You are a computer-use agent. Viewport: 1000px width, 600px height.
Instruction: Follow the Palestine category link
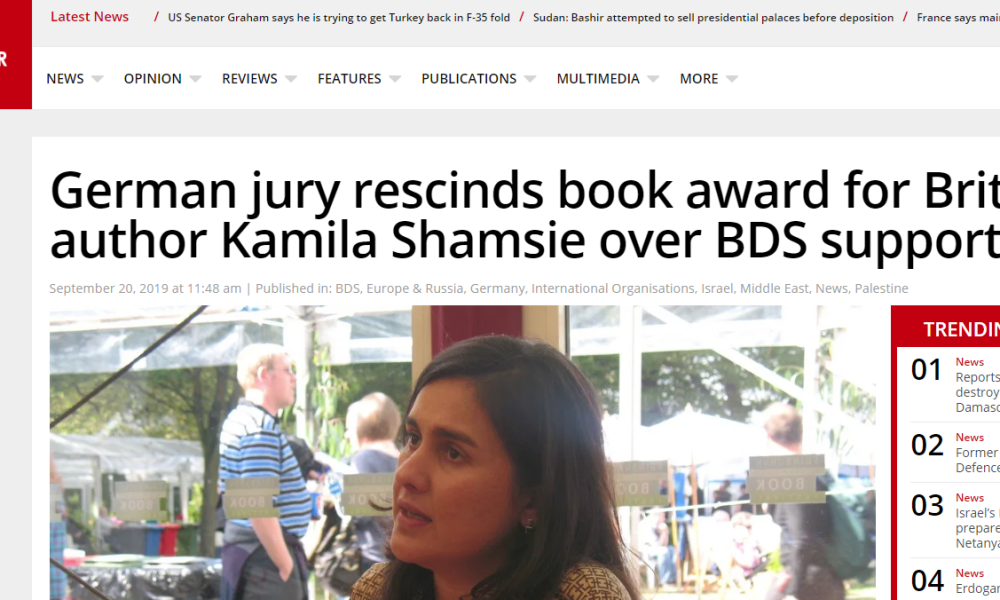click(881, 288)
